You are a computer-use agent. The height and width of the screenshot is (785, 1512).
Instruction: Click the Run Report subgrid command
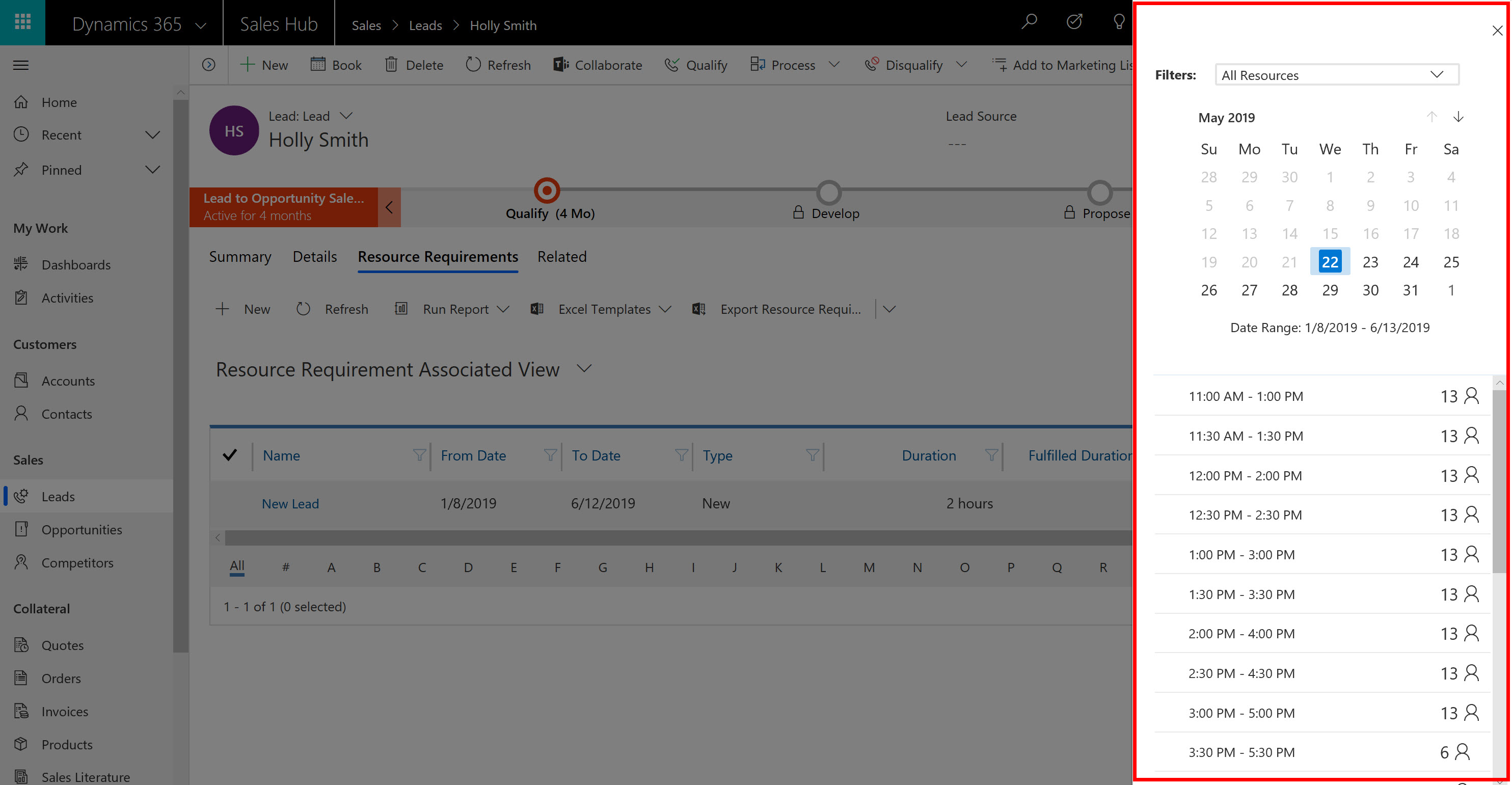[451, 309]
